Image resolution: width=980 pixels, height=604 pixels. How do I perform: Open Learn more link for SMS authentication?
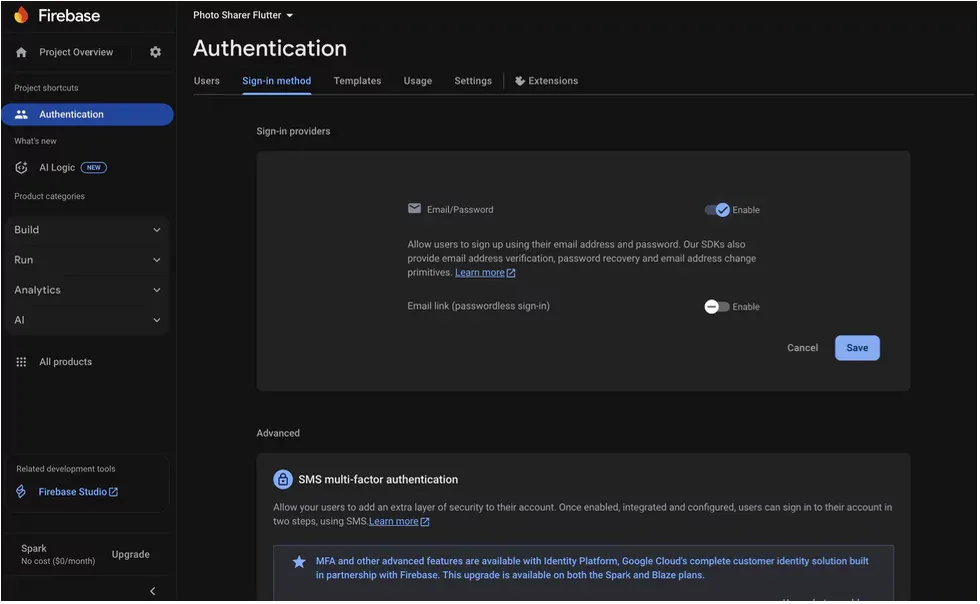[x=394, y=522]
